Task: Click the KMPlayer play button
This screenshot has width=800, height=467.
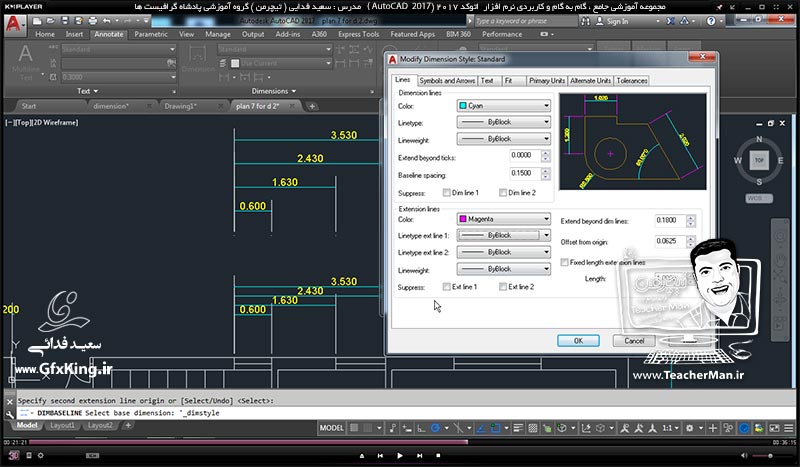Action: click(399, 455)
